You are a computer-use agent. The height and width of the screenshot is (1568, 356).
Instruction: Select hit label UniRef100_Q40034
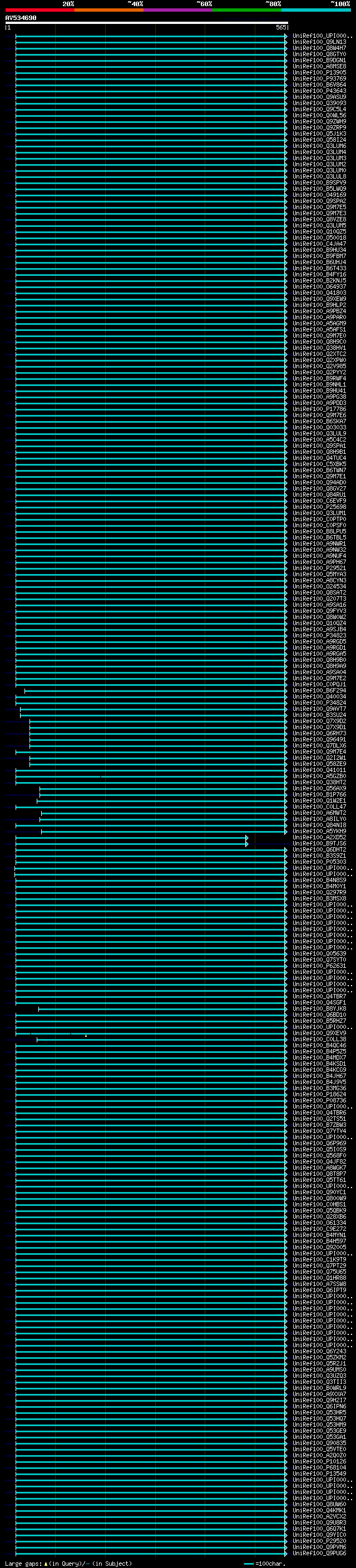[319, 696]
